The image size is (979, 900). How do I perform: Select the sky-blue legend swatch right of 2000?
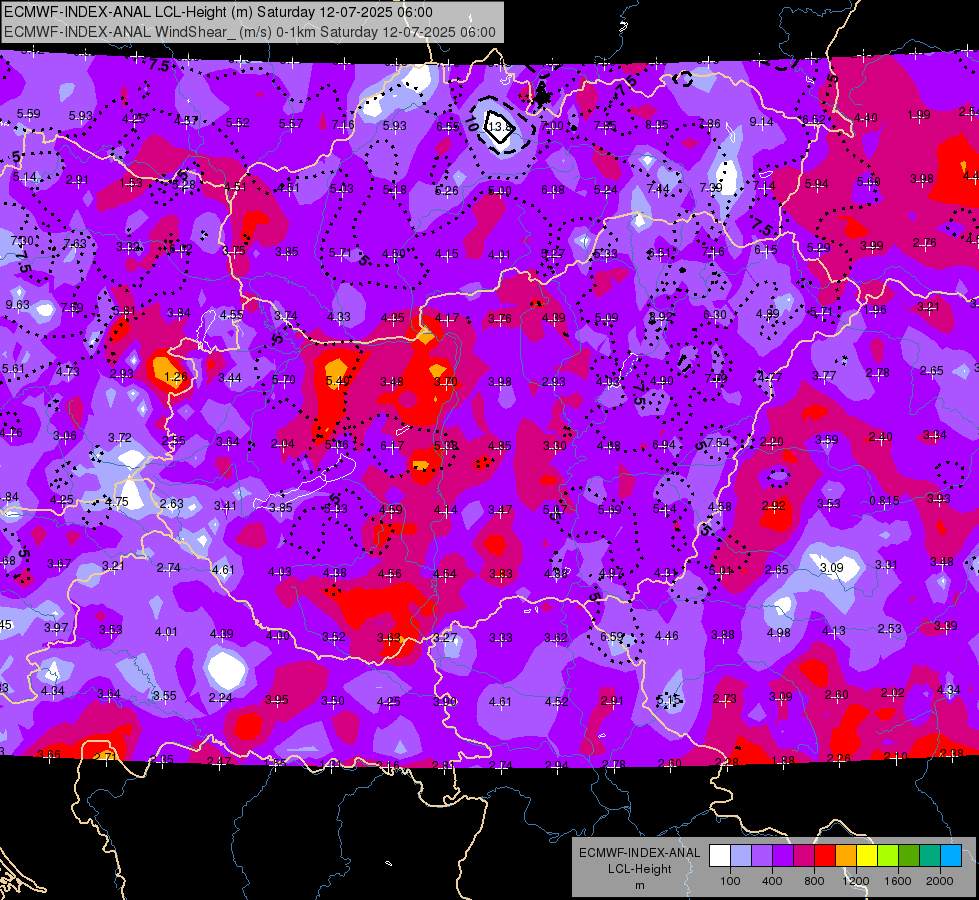coord(951,855)
